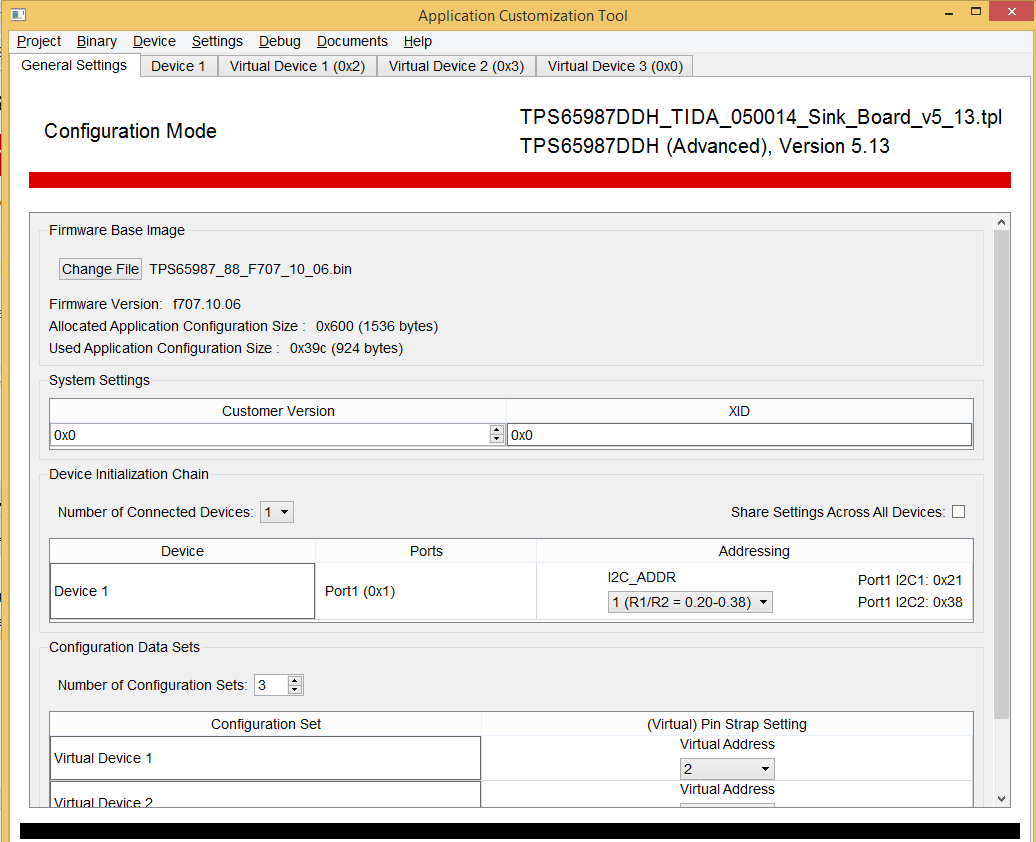This screenshot has width=1036, height=842.
Task: Click the Device column header
Action: tap(182, 551)
